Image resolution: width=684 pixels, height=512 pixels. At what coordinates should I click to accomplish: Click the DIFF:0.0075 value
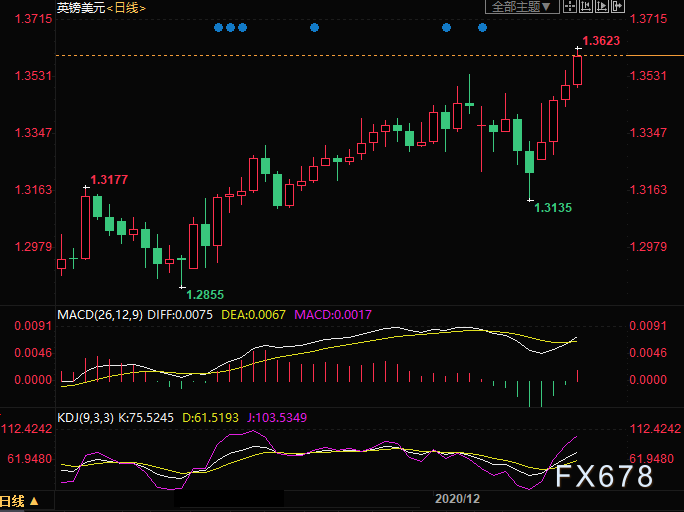(180, 315)
